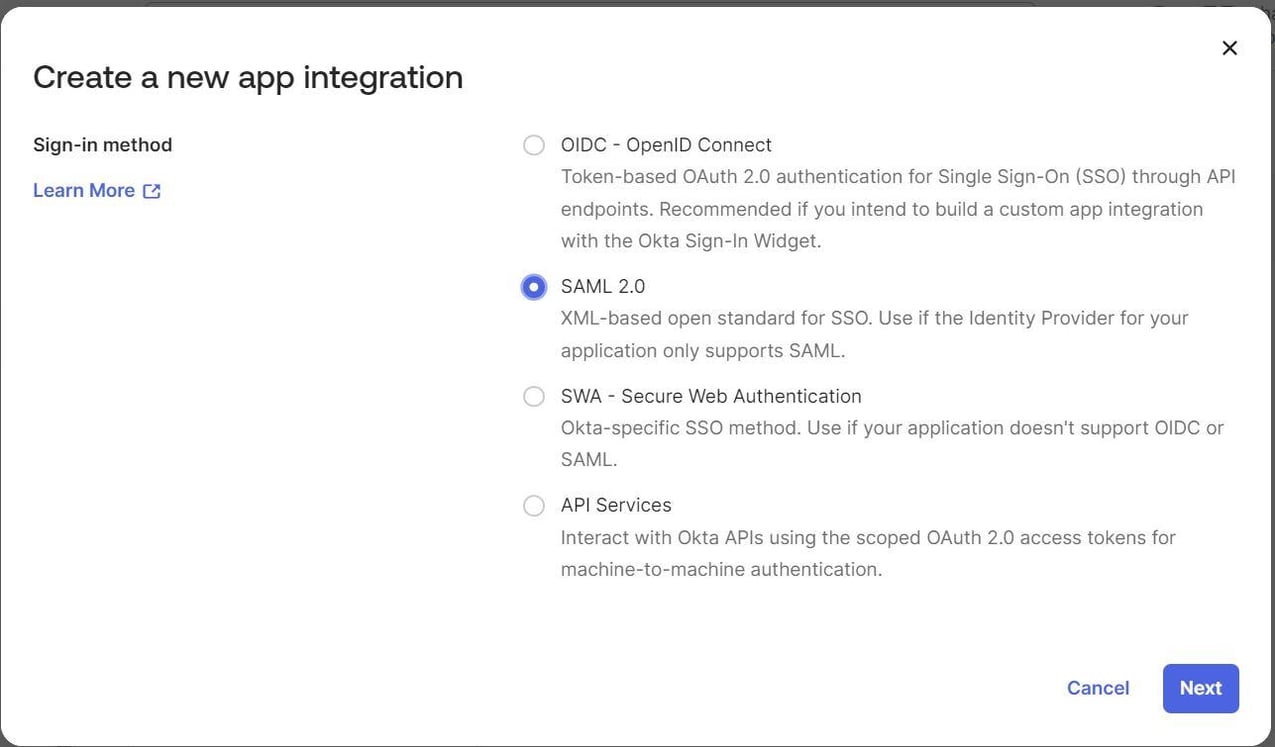Click Next to proceed with SAML 2.0
This screenshot has width=1275, height=747.
(x=1200, y=688)
